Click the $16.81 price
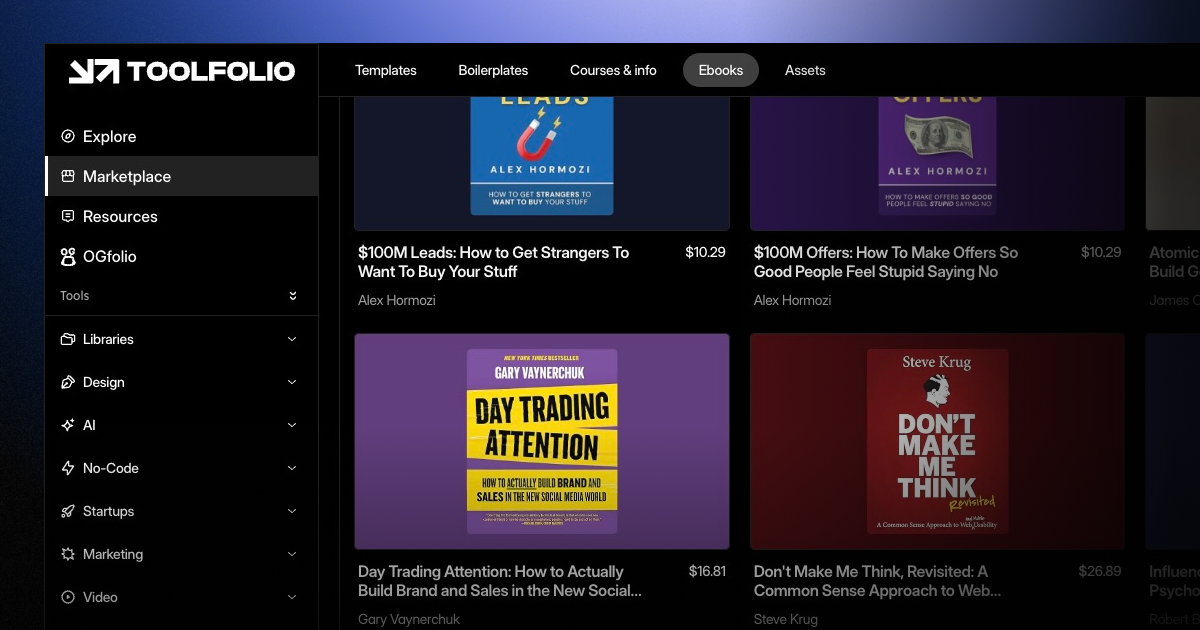 coord(707,571)
